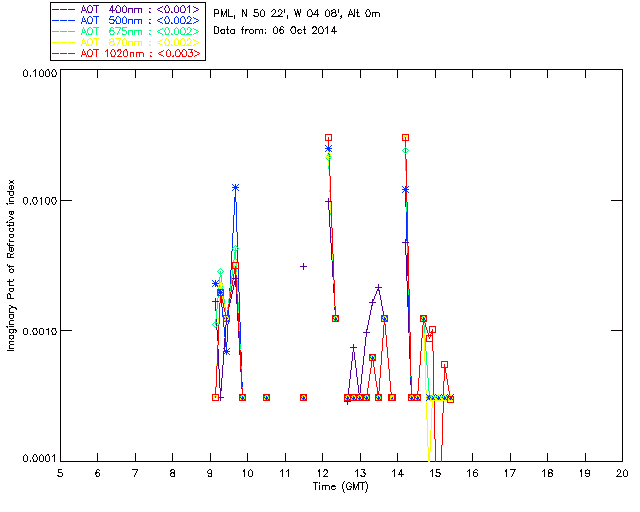This screenshot has height=512, width=640.
Task: Click the x-axis tick label 6
Action: (98, 473)
